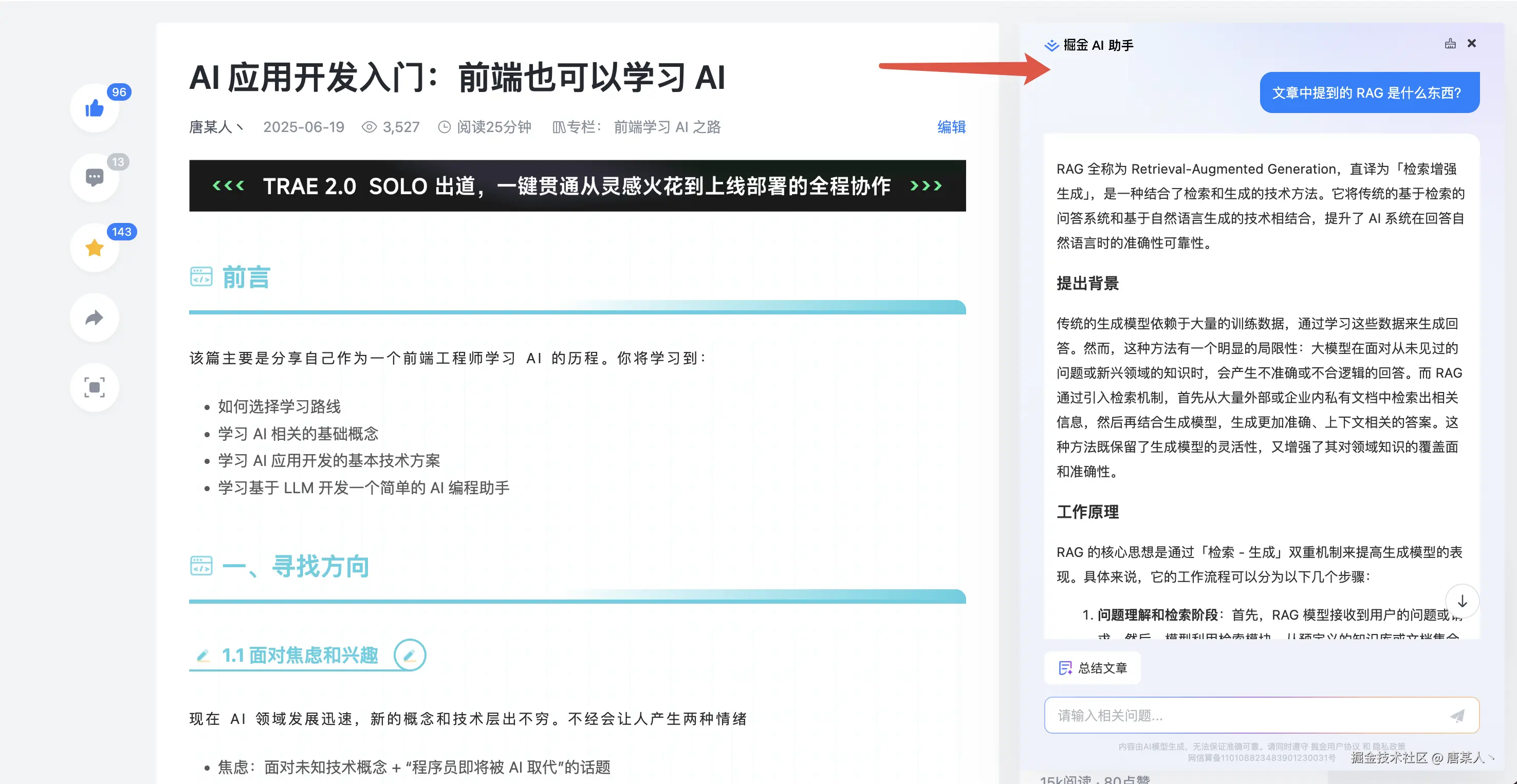Click the 总结文章 button

(1093, 668)
